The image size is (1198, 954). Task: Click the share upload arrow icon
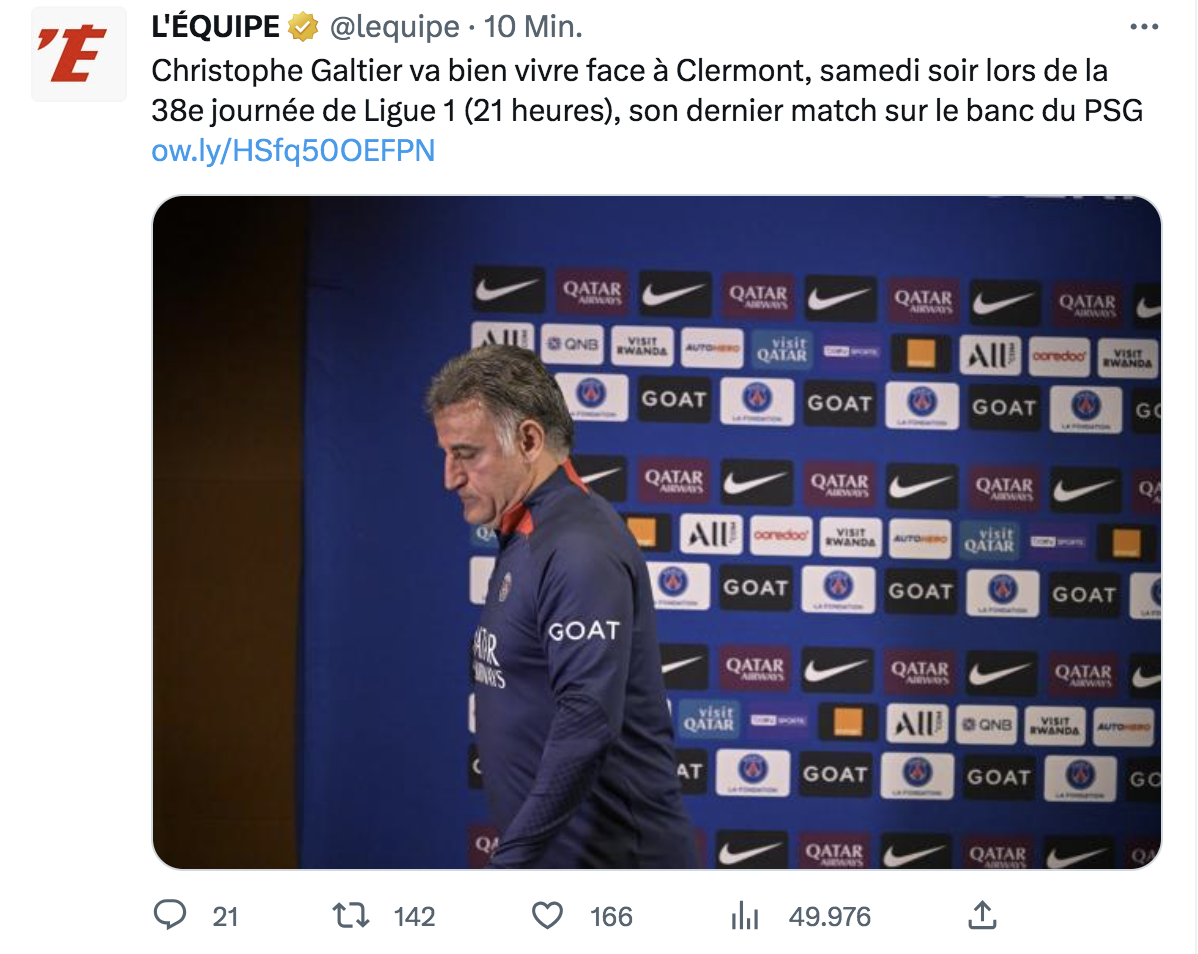pyautogui.click(x=982, y=915)
